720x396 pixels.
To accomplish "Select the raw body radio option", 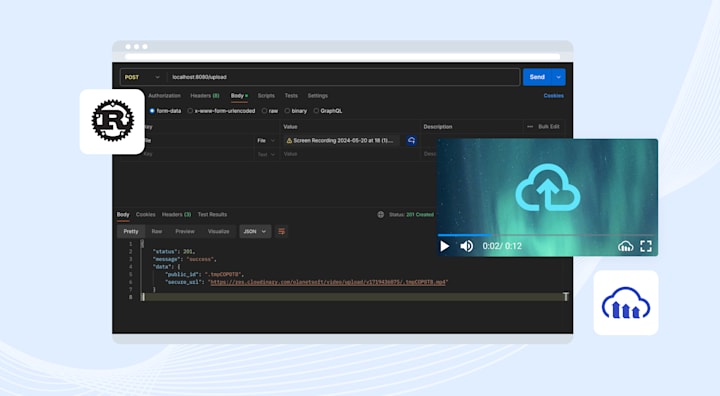I will coord(264,111).
